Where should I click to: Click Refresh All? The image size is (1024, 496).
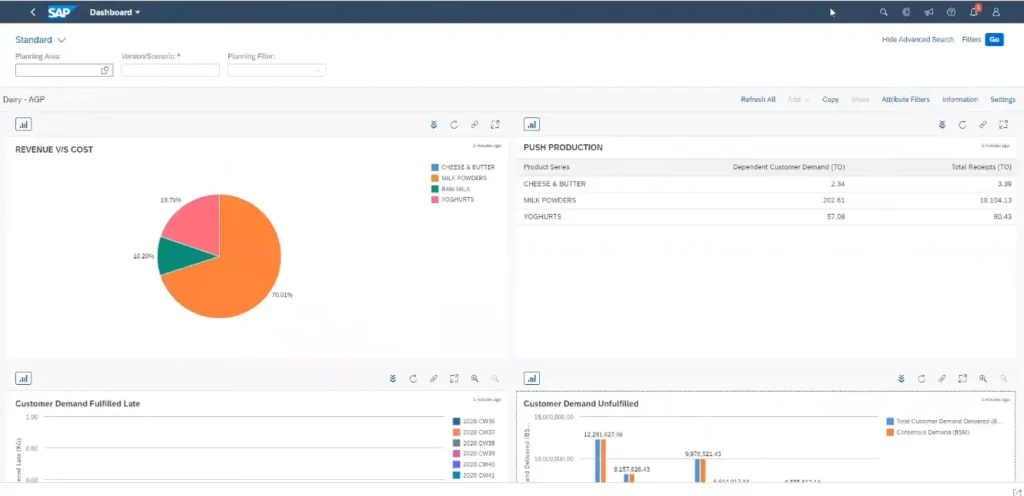[758, 100]
